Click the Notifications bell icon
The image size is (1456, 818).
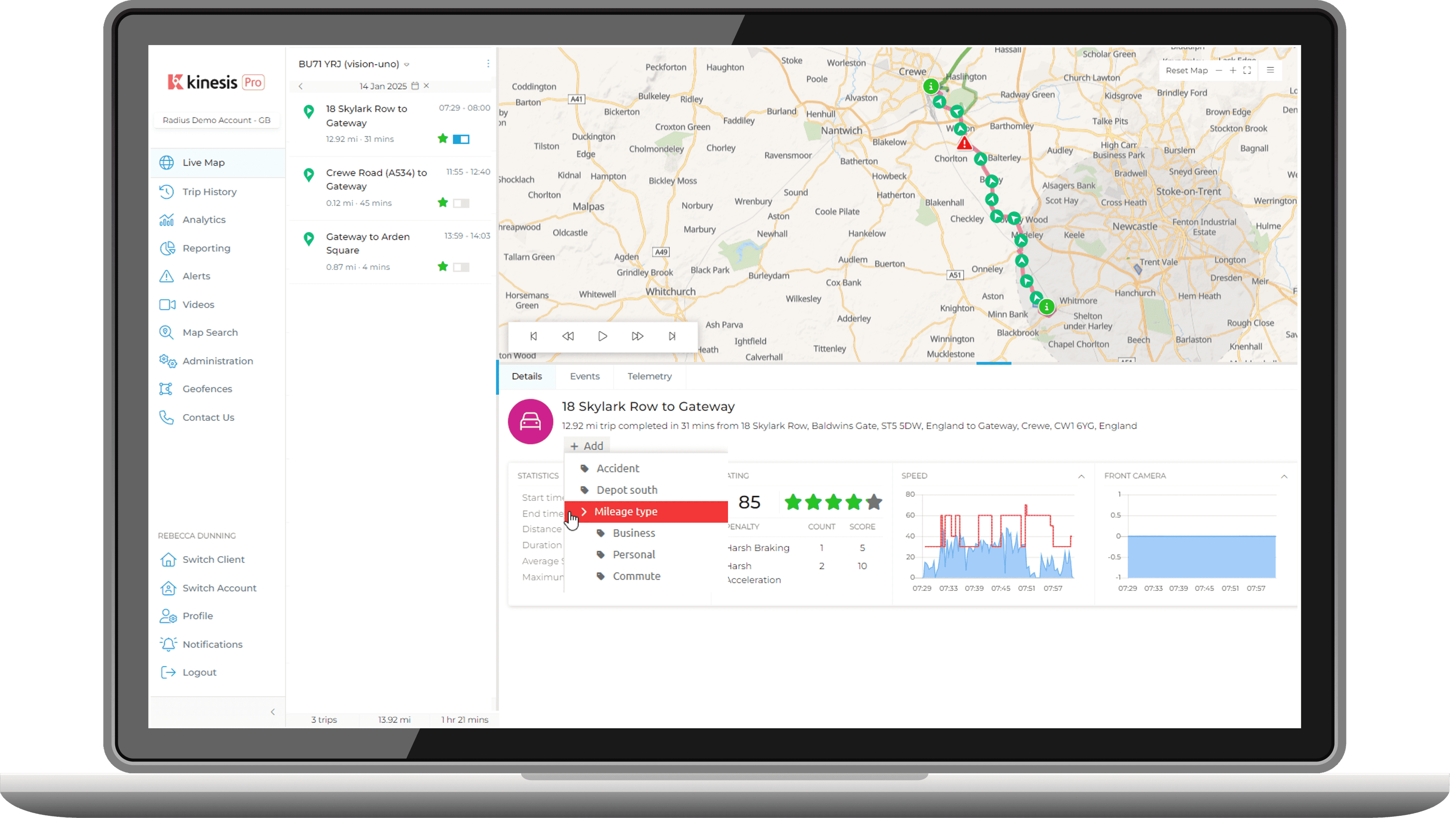pos(168,644)
